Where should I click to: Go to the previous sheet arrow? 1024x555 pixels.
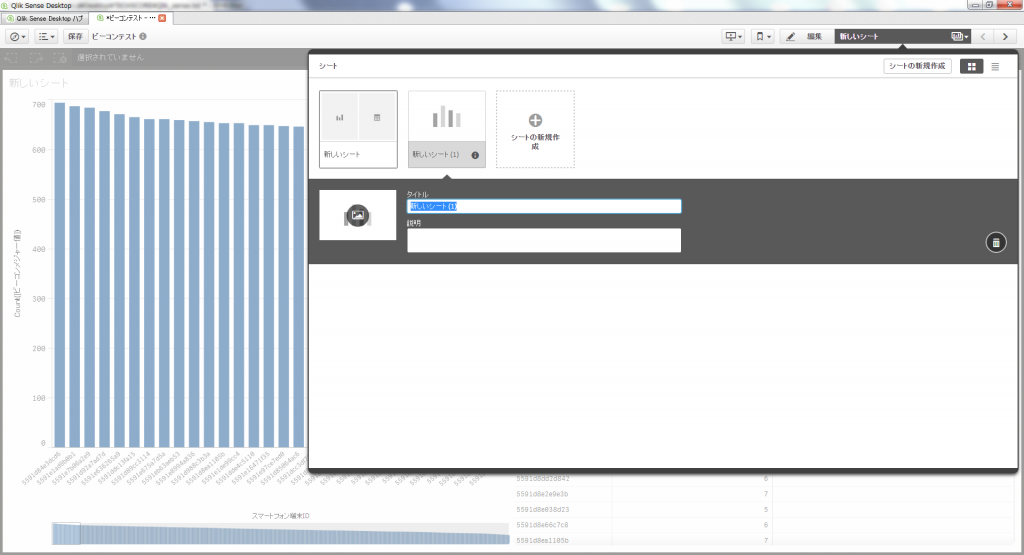983,37
